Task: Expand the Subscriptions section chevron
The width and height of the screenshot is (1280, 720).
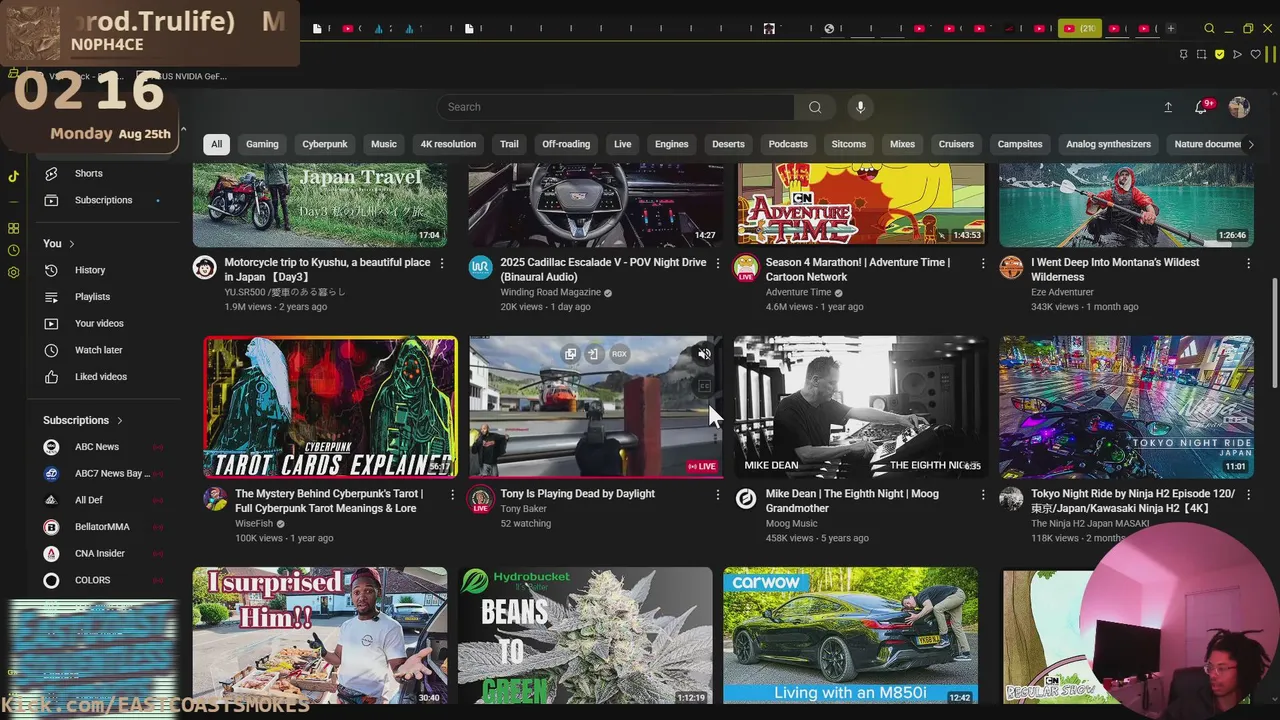Action: 119,421
